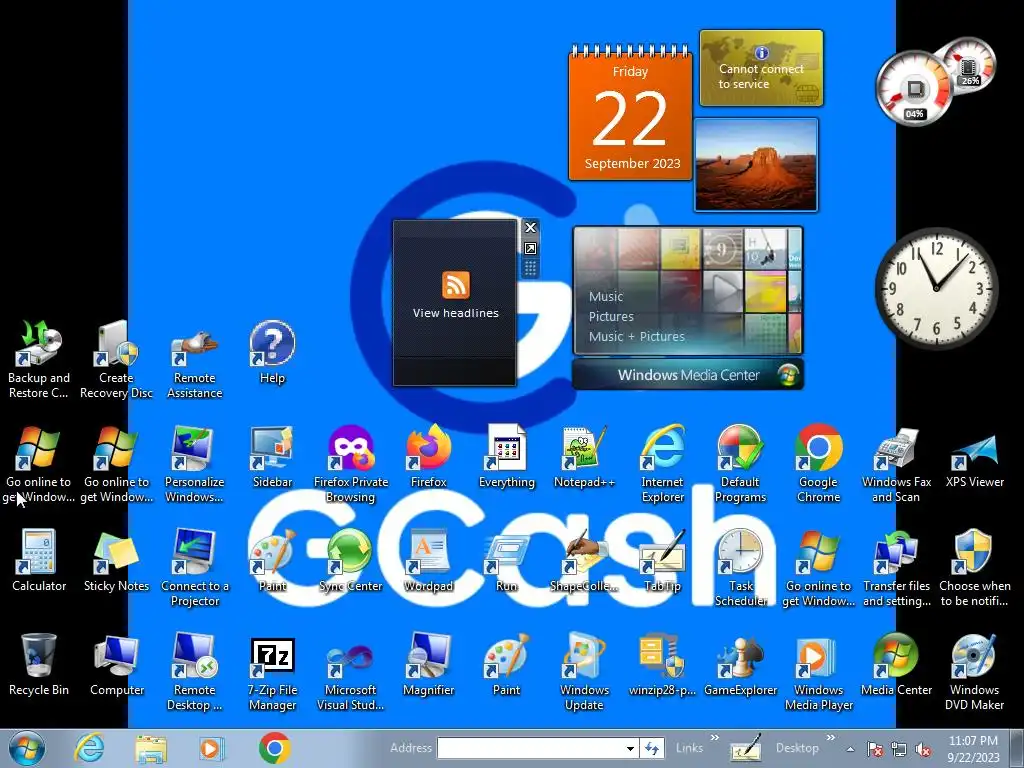The image size is (1024, 768).
Task: Click View headlines in feed gadget
Action: (455, 313)
